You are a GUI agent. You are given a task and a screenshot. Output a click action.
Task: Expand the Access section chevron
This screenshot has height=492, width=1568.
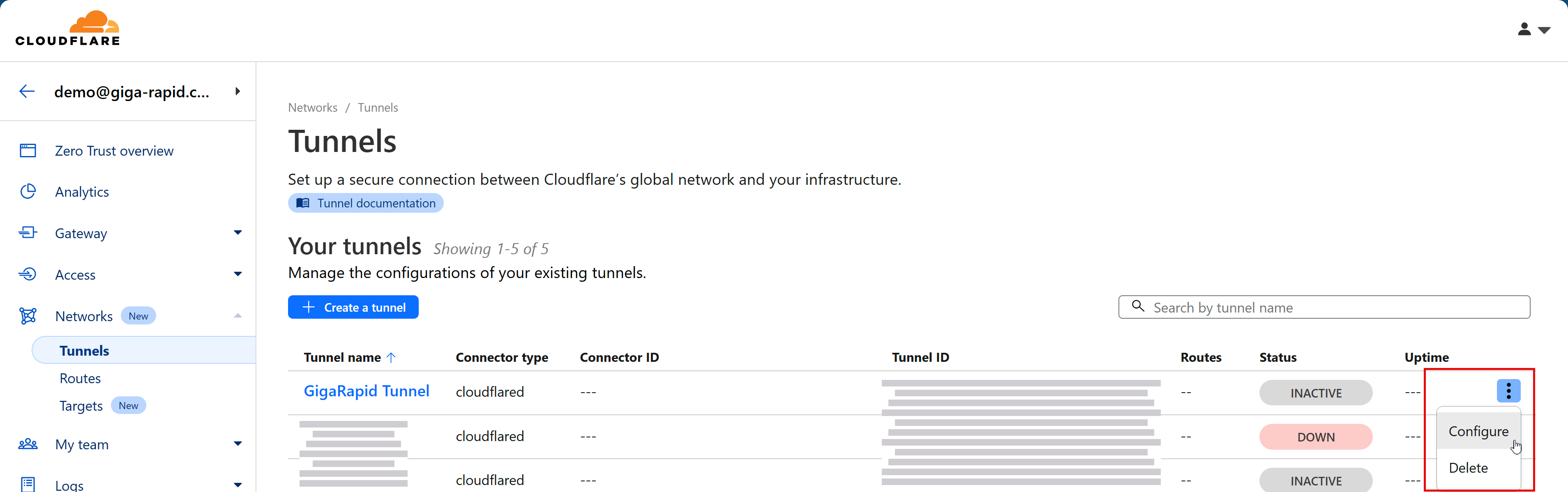[x=238, y=274]
